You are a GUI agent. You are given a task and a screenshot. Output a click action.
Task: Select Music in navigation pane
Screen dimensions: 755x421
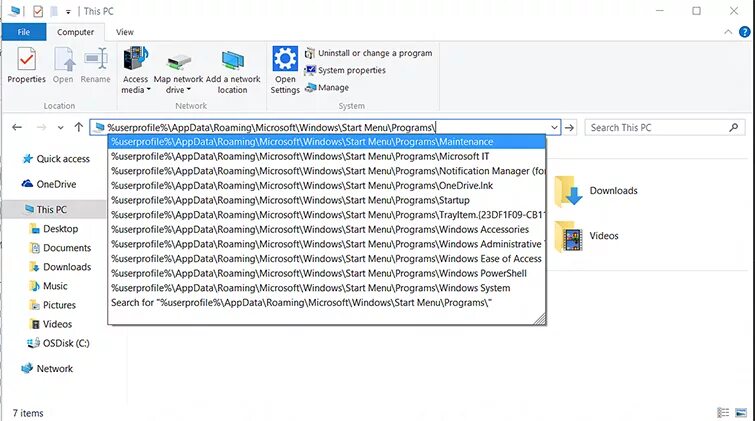(48, 286)
